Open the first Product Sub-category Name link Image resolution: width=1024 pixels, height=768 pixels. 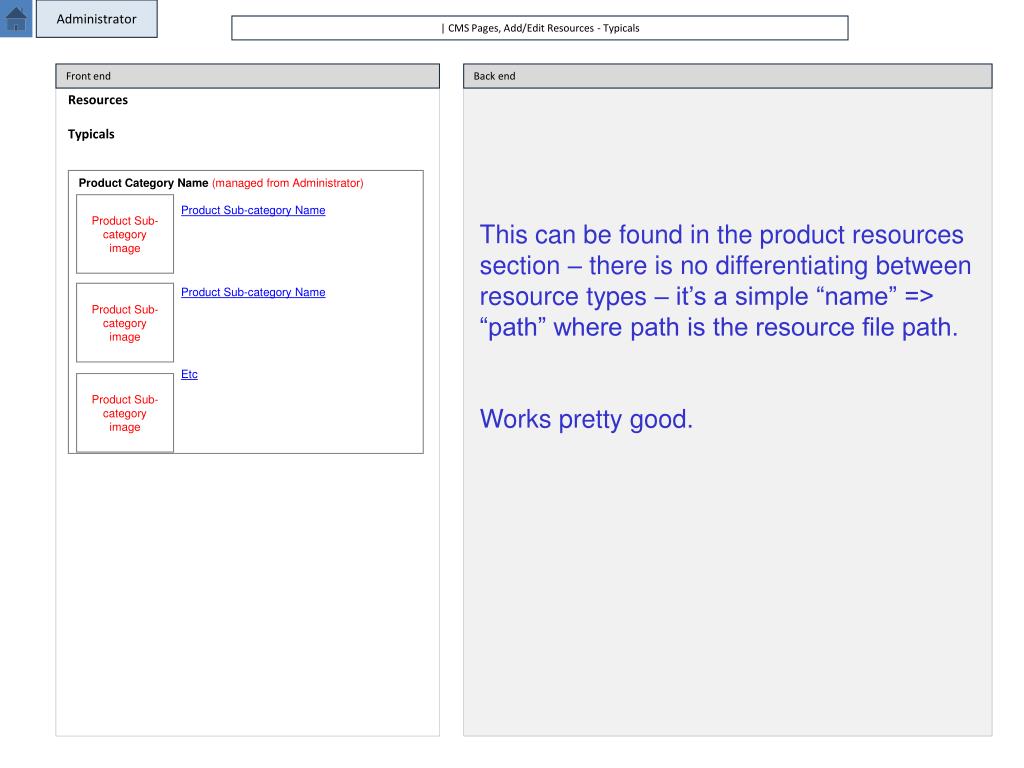click(253, 210)
